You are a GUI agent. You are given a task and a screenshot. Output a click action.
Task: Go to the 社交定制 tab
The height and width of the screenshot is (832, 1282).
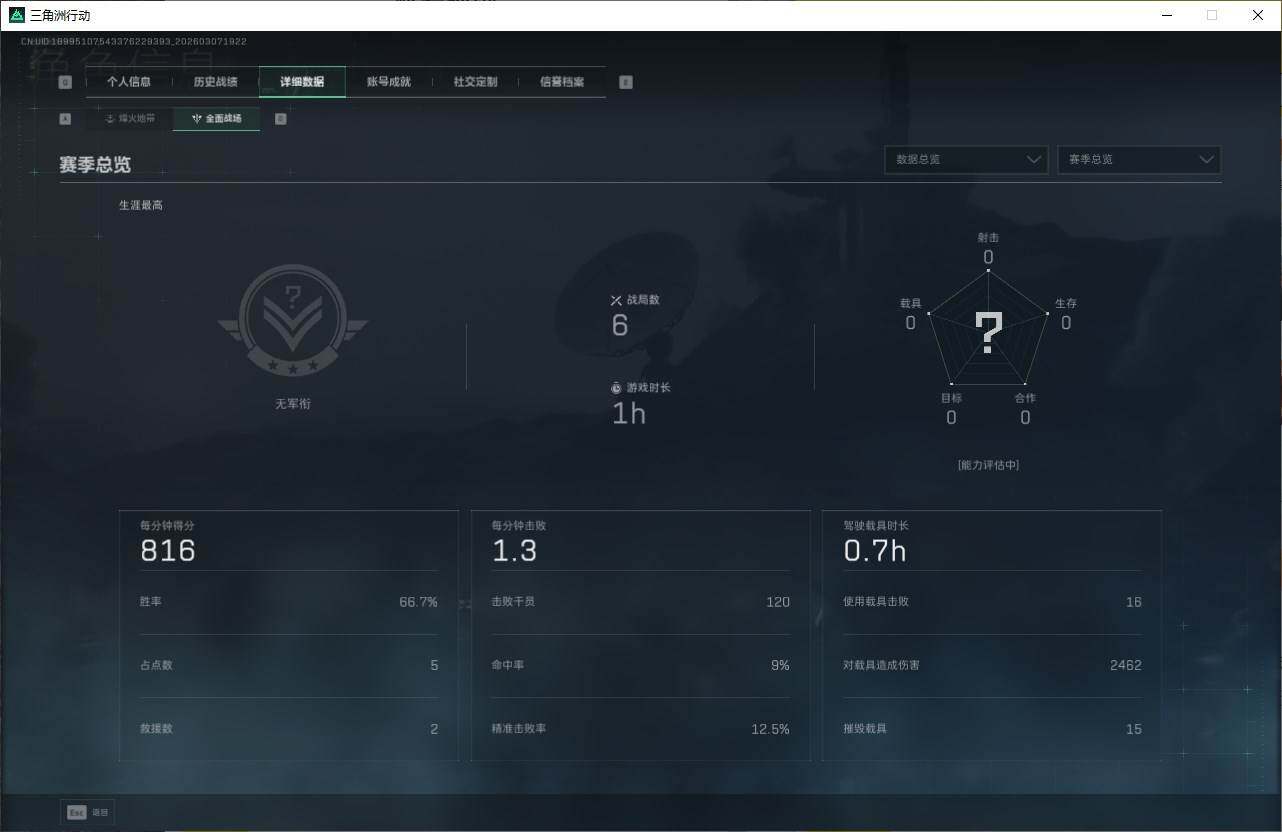pos(475,82)
